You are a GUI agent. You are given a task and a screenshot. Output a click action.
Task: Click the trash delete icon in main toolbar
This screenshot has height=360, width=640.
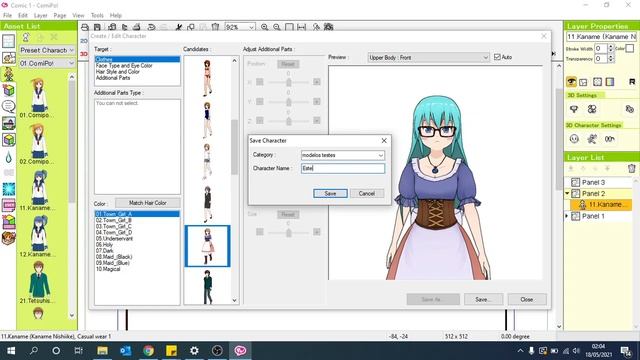(215, 27)
